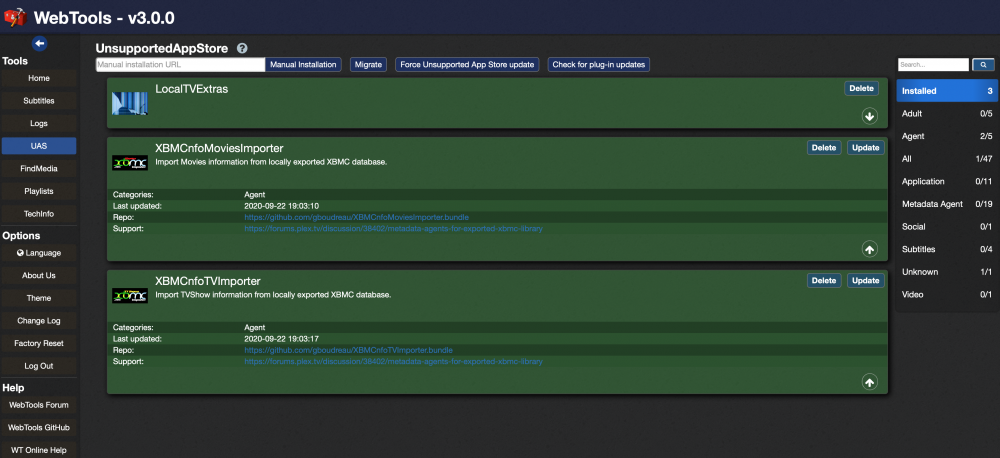Click the WebTools toolbox logo icon

(15, 16)
